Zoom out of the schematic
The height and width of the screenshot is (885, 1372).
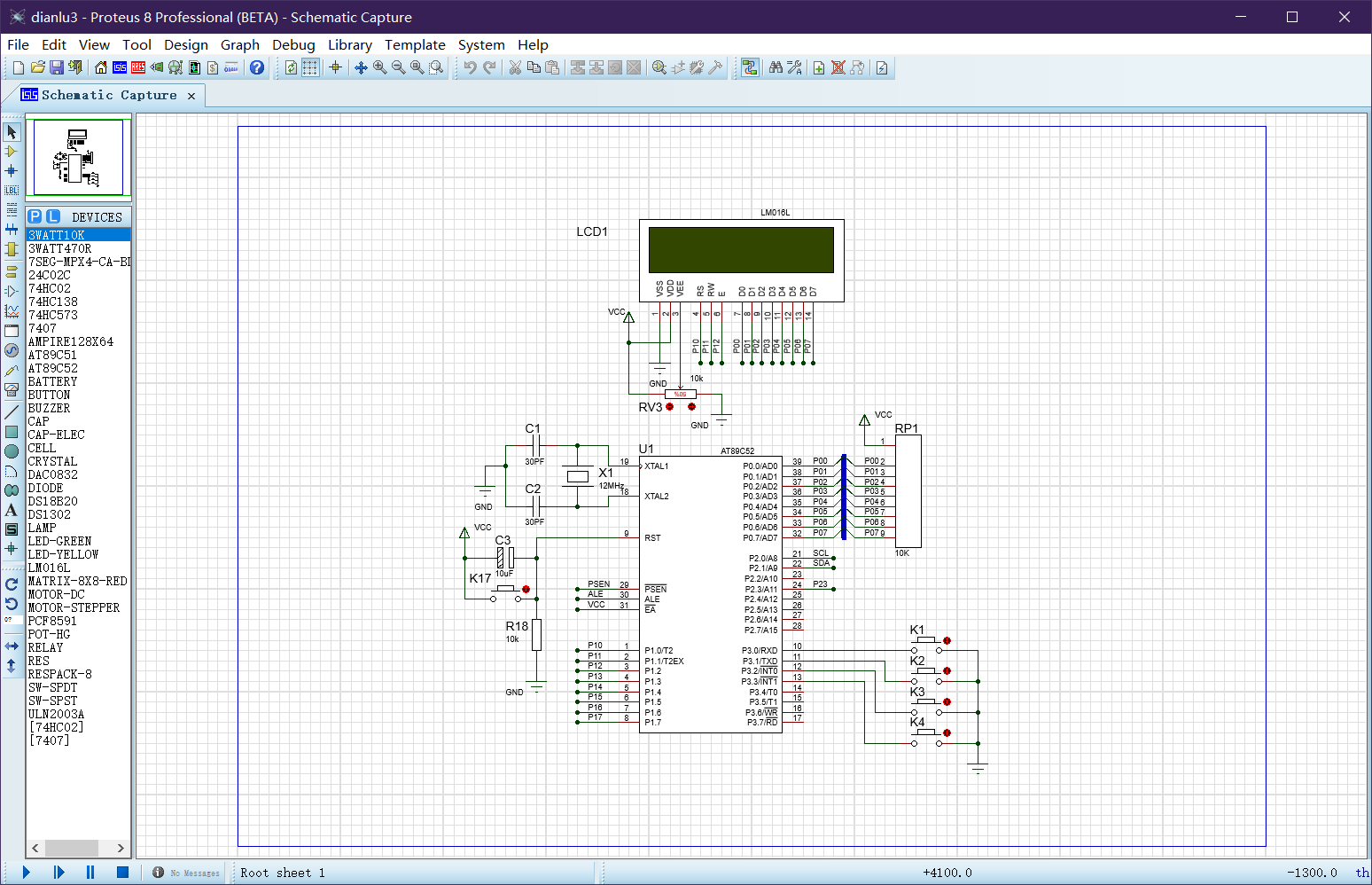(x=398, y=67)
